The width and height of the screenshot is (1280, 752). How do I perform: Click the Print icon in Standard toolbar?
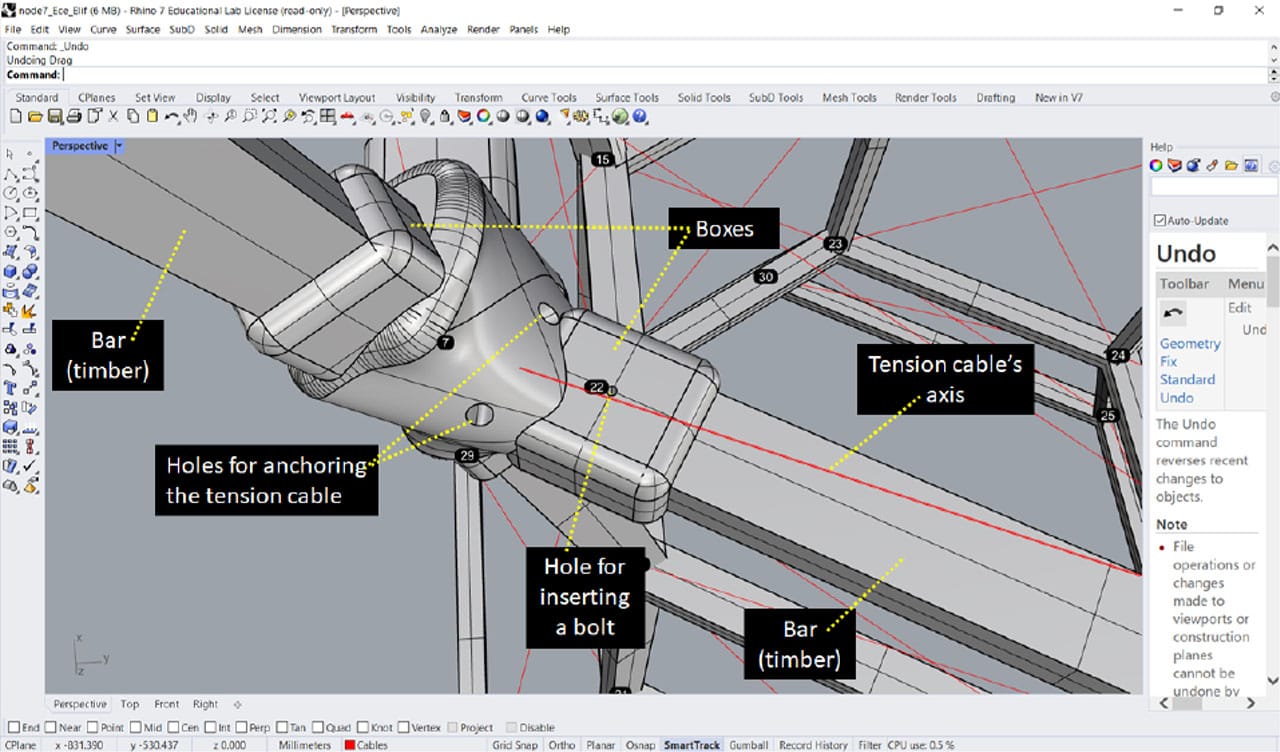click(x=74, y=116)
